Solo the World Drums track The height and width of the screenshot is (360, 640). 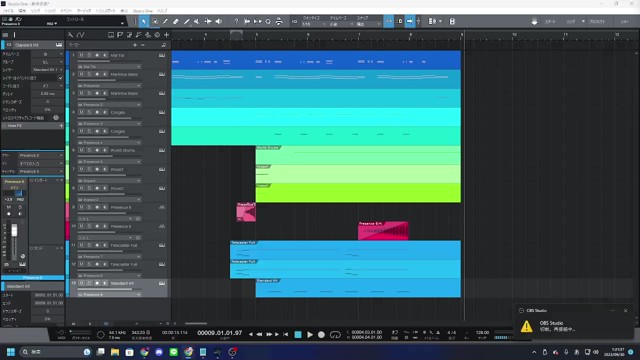point(89,150)
